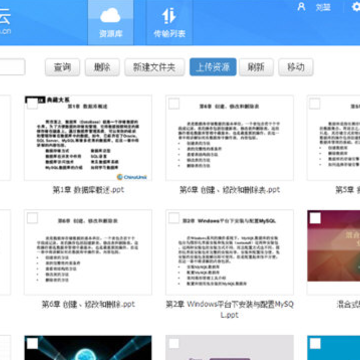The width and height of the screenshot is (360, 360).
Task: Tick the checkbox on 第6章 创建、修改和删除.ppt
Action: [32, 218]
